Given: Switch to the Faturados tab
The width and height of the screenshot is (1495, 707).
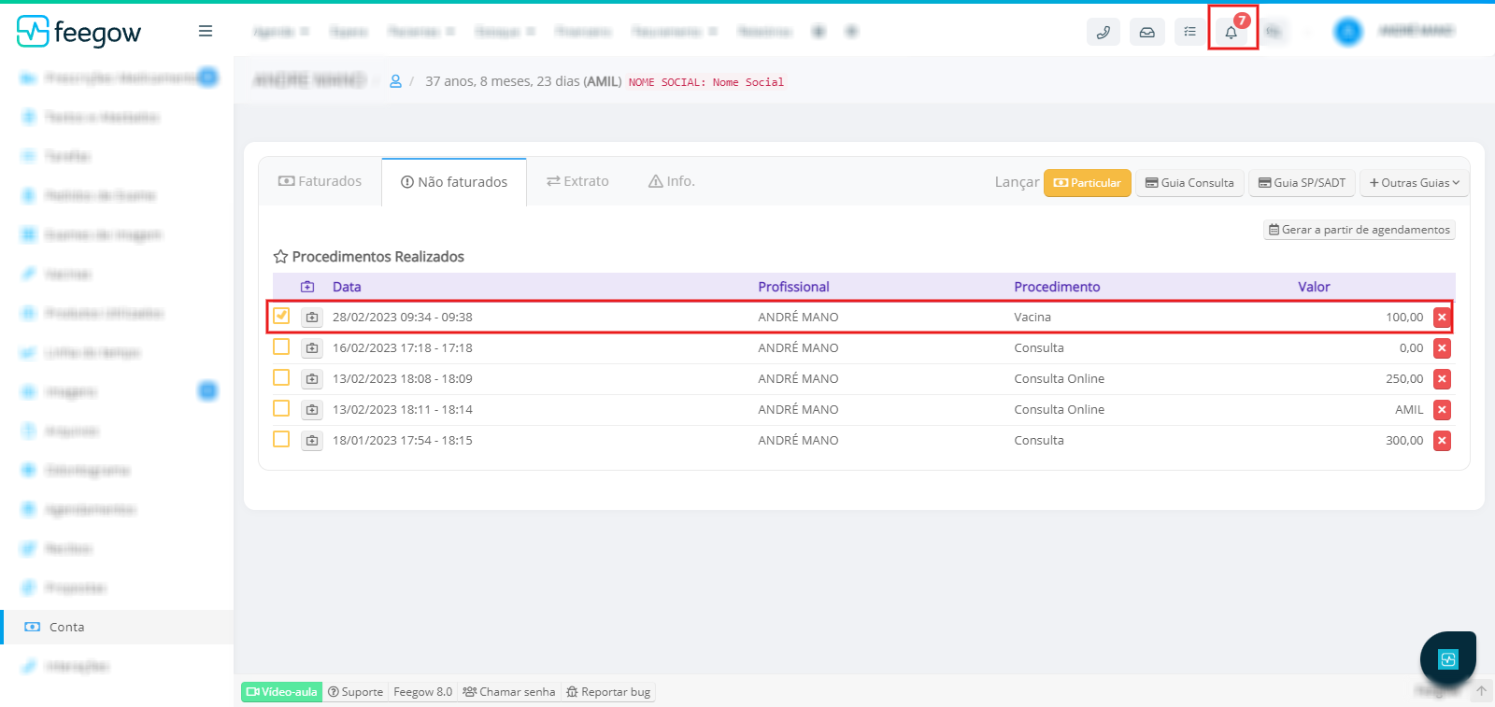Looking at the screenshot, I should coord(320,181).
